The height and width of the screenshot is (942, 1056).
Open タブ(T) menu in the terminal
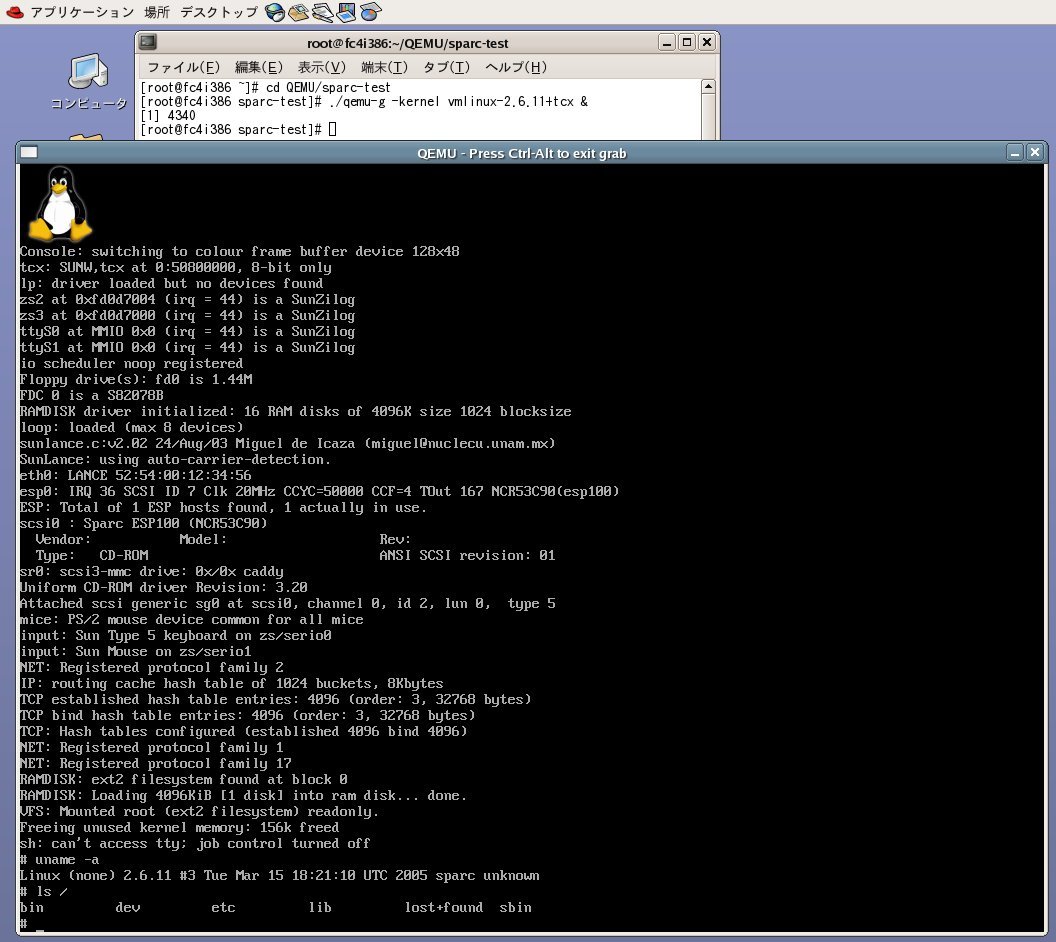446,67
